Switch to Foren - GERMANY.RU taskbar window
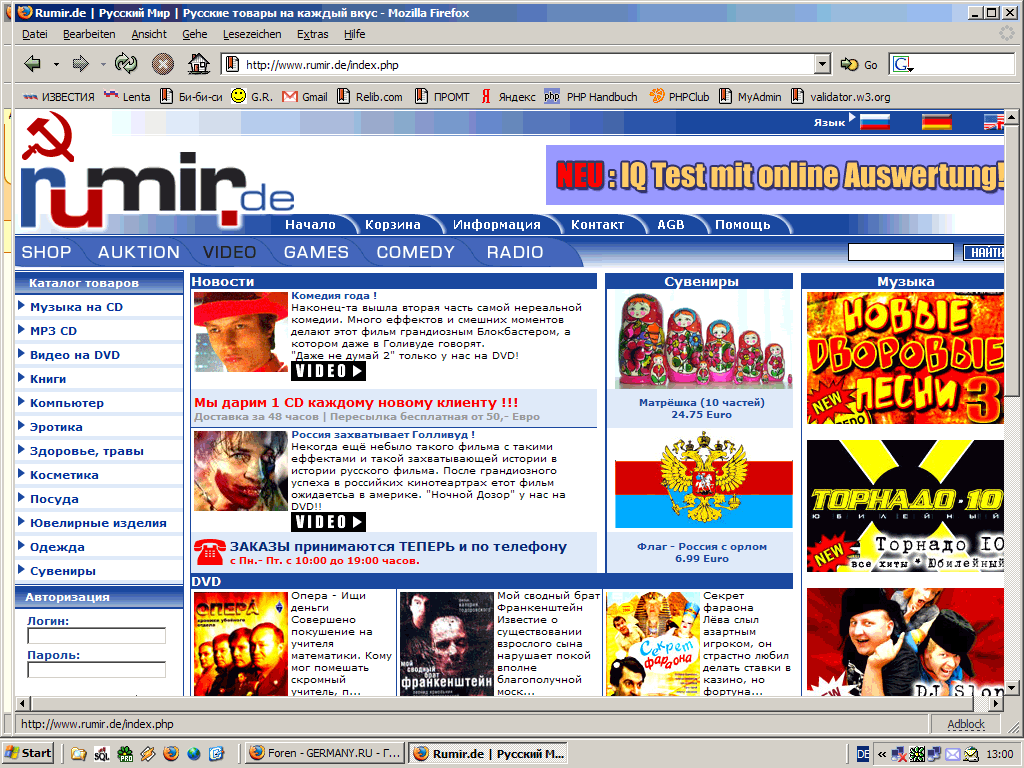1024x768 pixels. click(x=325, y=753)
